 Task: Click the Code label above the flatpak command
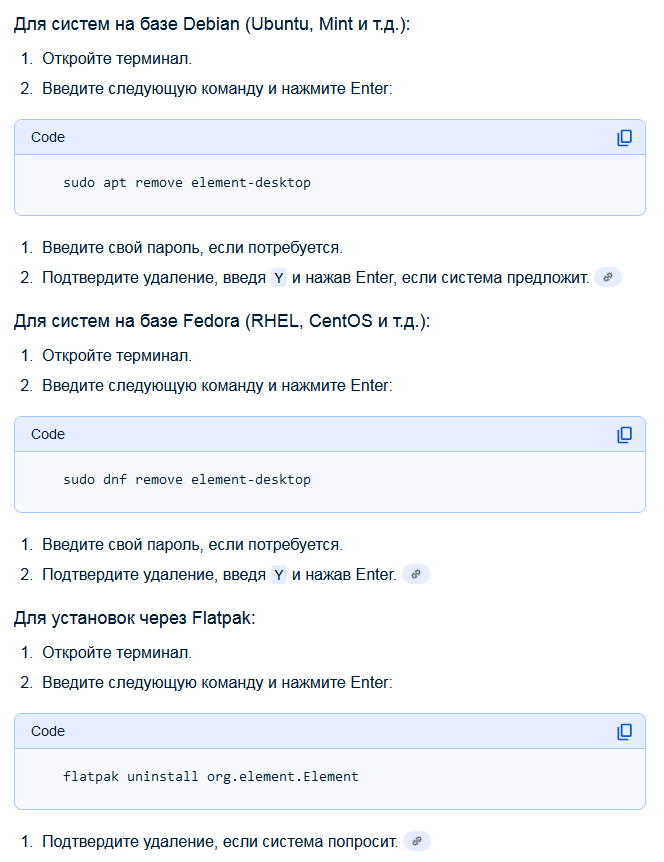coord(48,732)
